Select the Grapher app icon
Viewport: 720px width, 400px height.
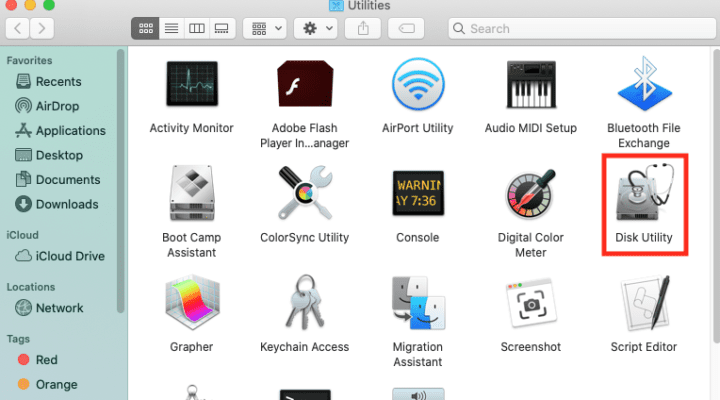[192, 303]
